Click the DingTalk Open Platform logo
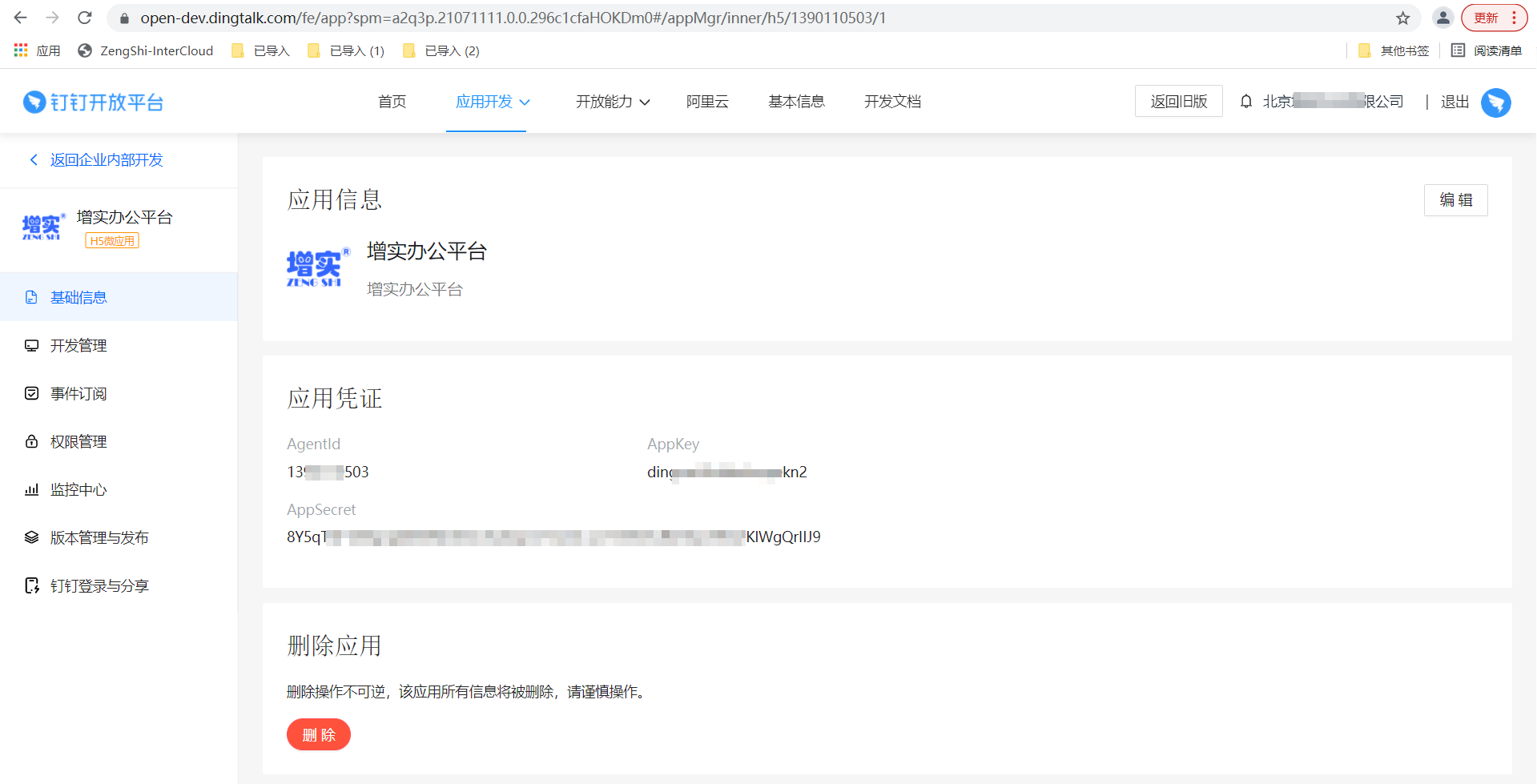 [x=94, y=103]
